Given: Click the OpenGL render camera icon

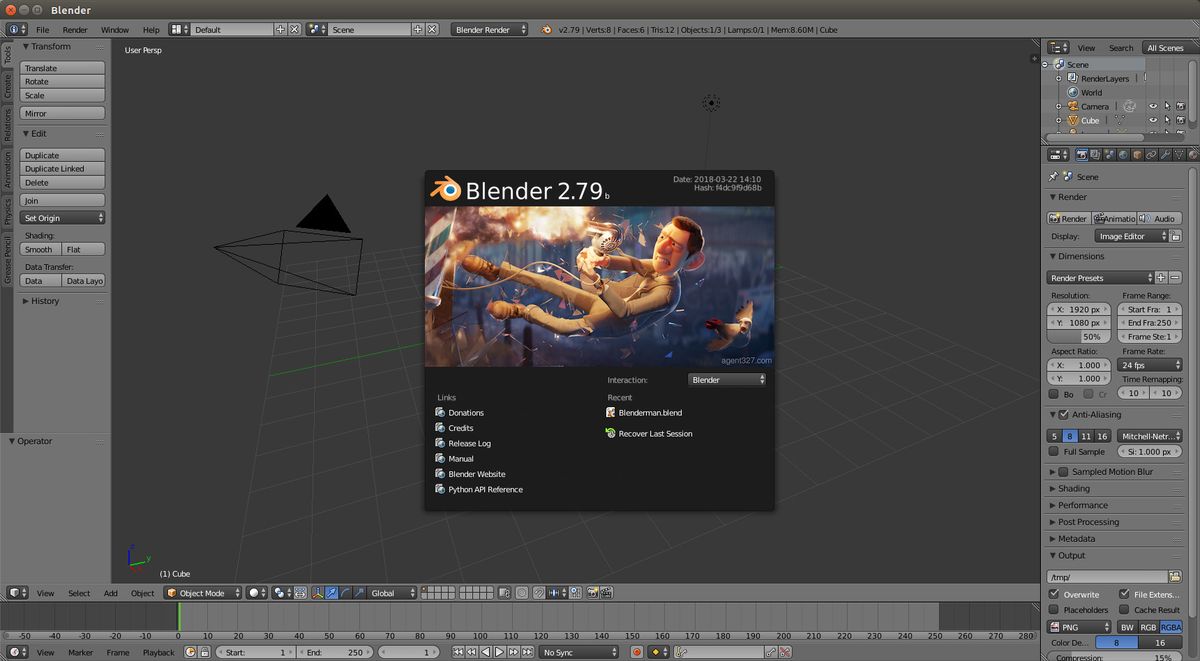Looking at the screenshot, I should click(592, 593).
